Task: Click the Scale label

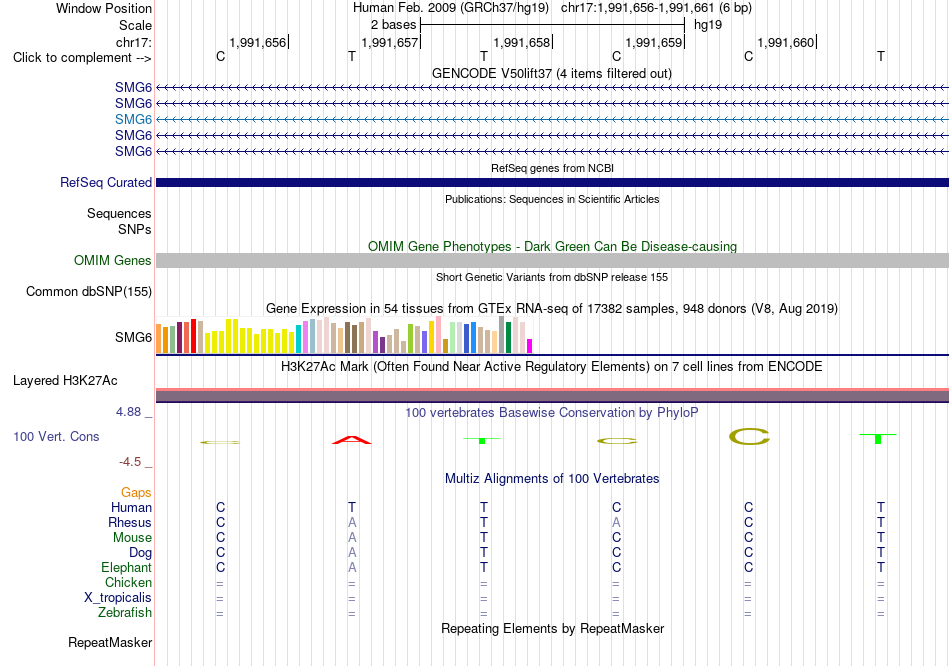Action: point(136,25)
